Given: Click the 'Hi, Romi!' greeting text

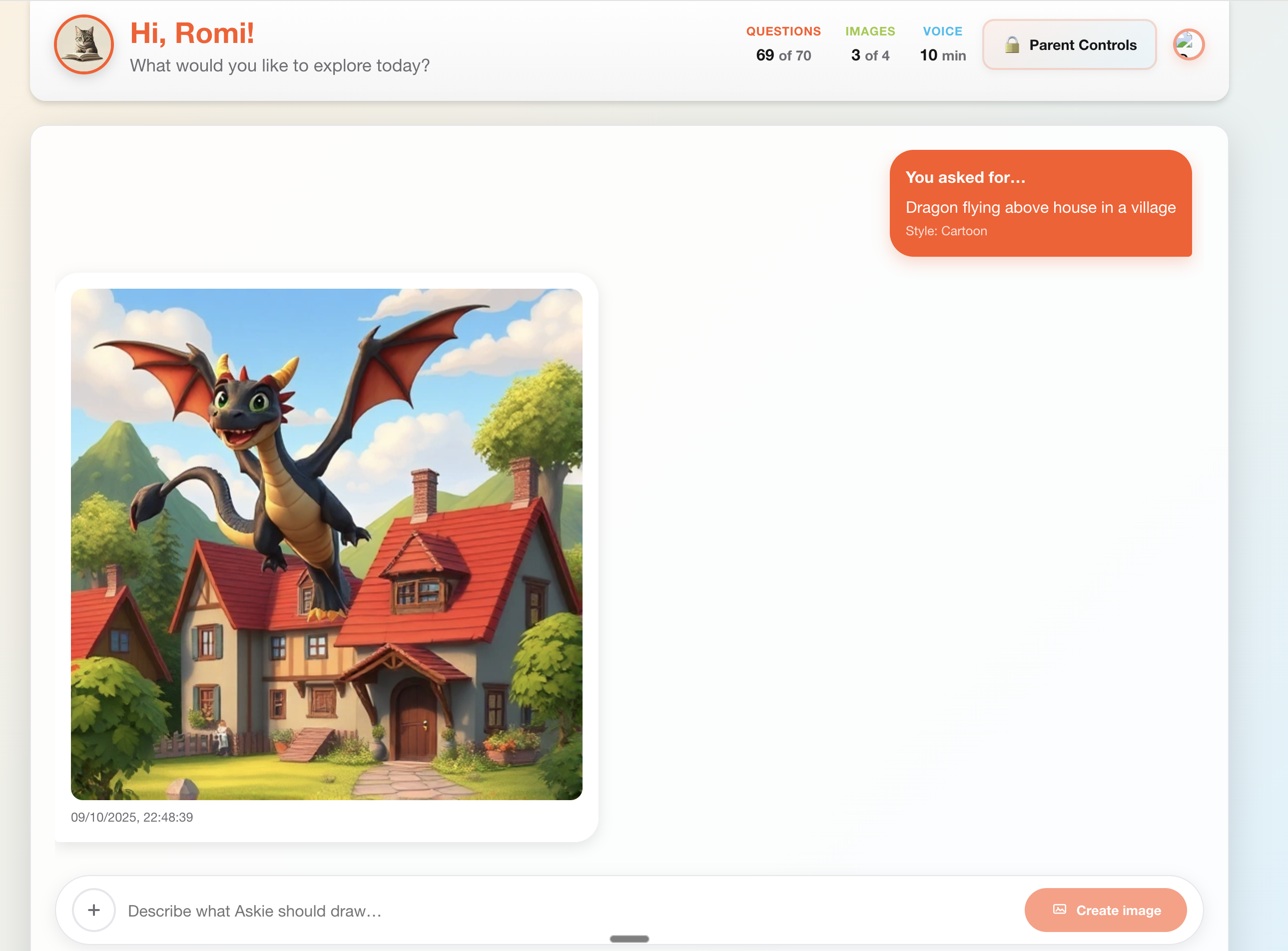Looking at the screenshot, I should click(193, 33).
